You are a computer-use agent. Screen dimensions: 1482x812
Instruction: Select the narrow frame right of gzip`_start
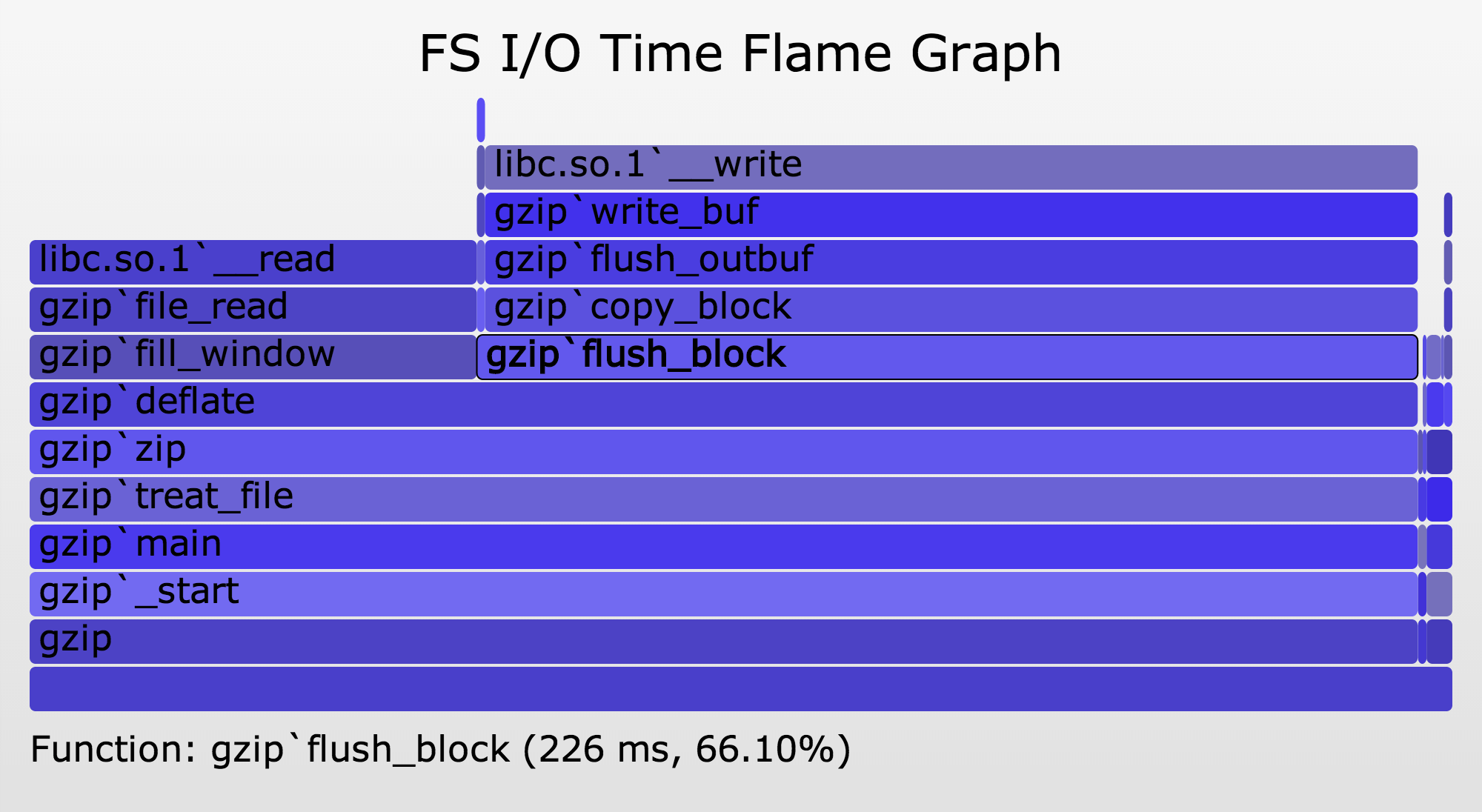pos(1439,593)
